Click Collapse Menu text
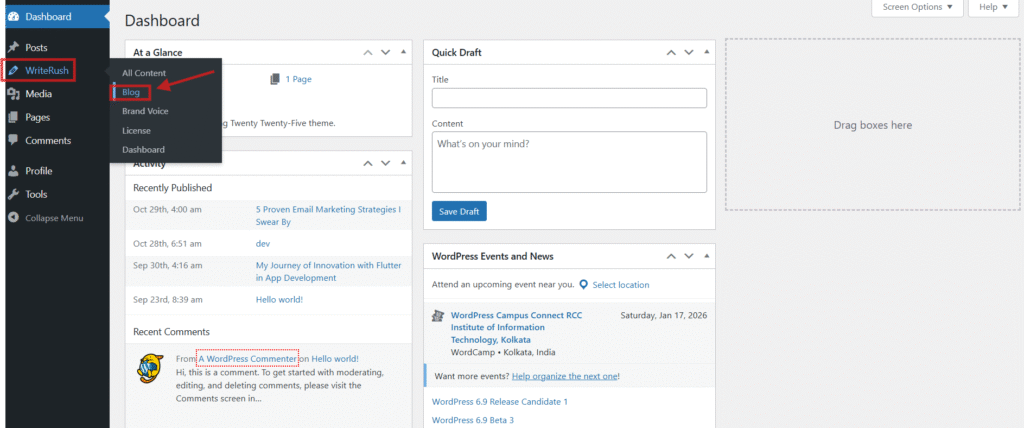Screen dimensions: 1024x428 pyautogui.click(x=54, y=218)
